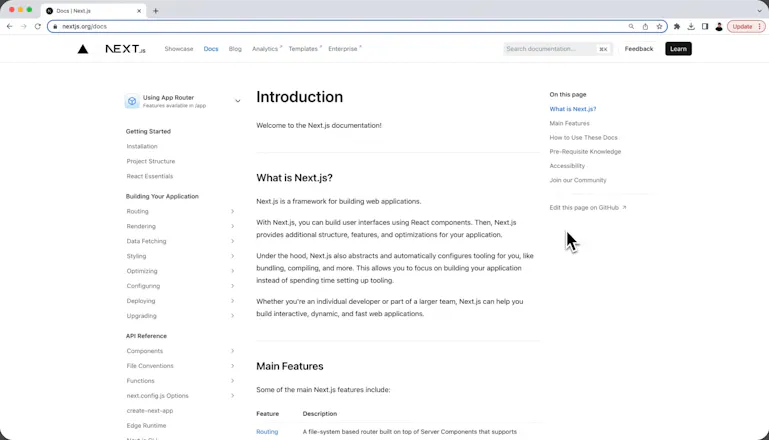The width and height of the screenshot is (769, 440).
Task: Click the Vercel triangle logo
Action: (83, 49)
